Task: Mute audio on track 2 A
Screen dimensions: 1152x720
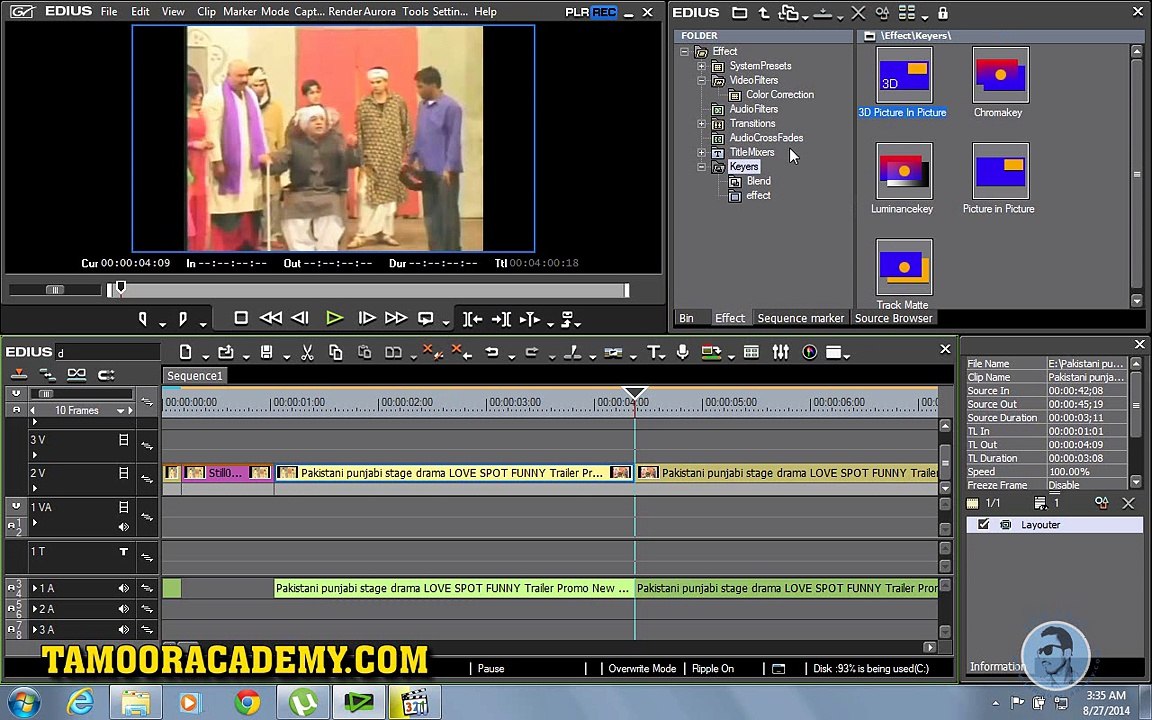Action: (123, 609)
